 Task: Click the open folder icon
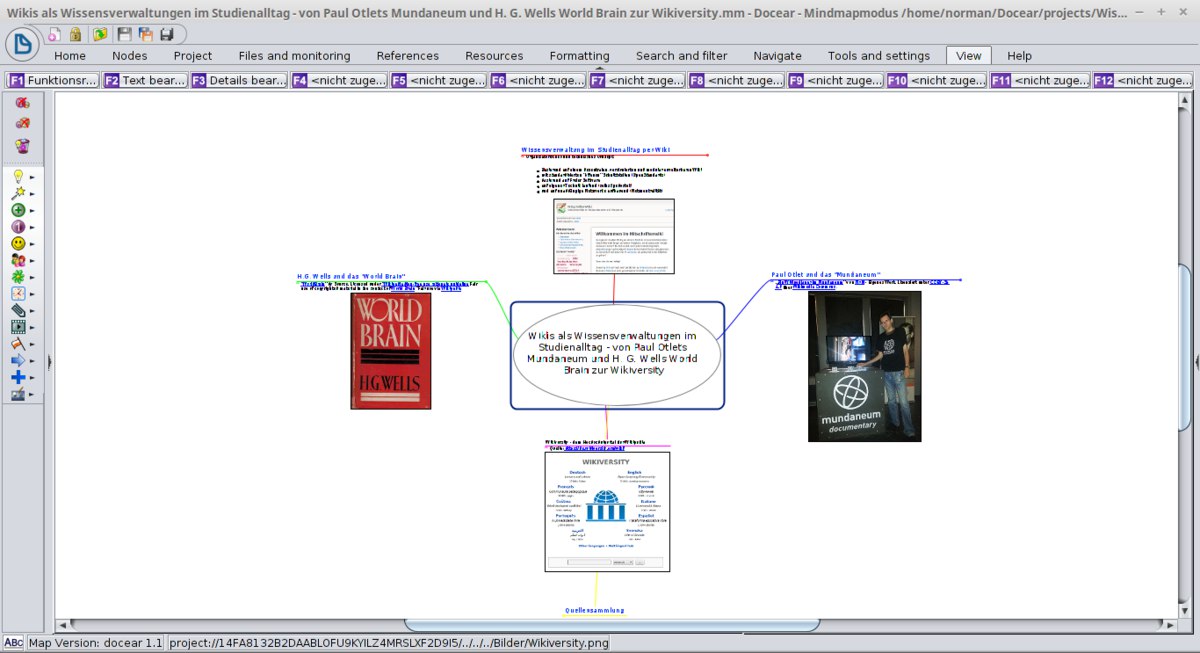(x=101, y=34)
